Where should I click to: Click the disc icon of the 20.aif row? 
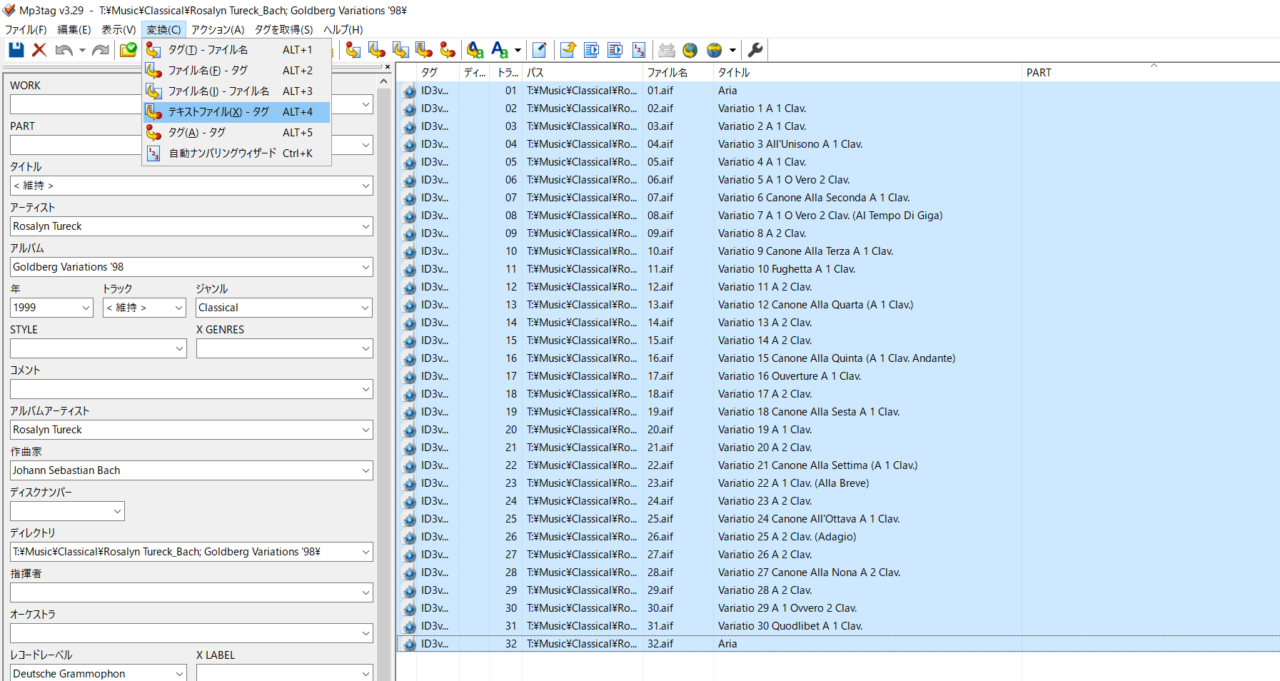click(x=409, y=429)
